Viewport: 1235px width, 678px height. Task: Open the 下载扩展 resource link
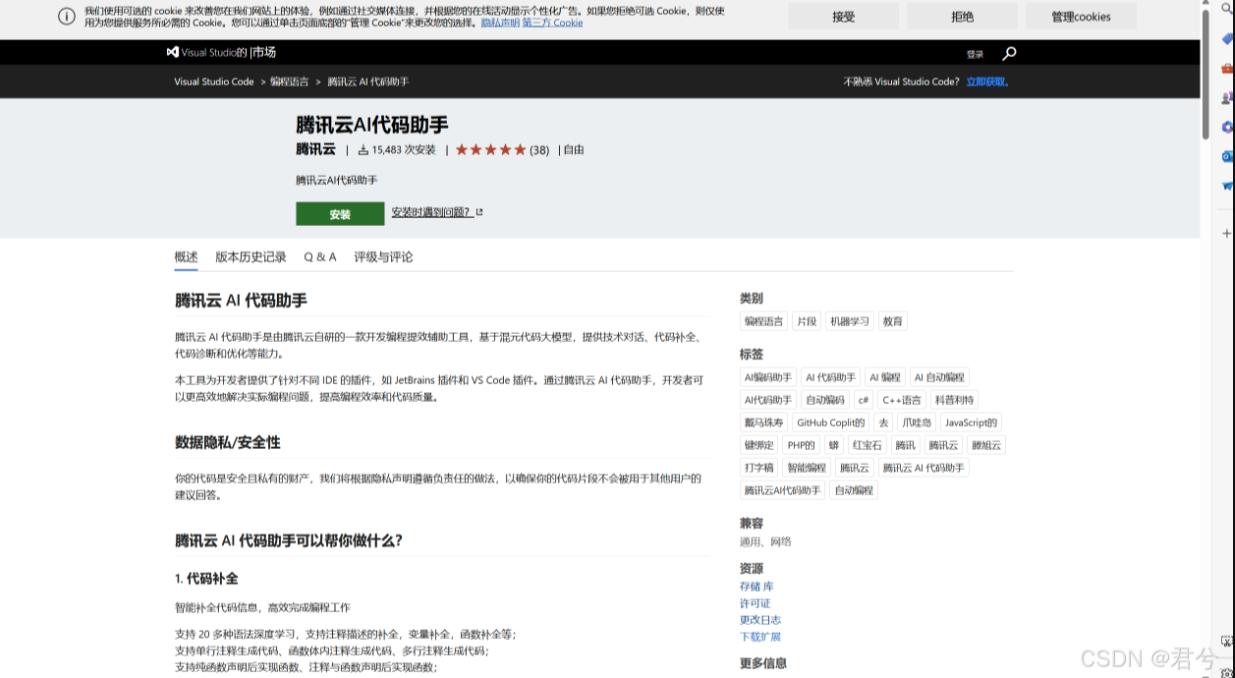(760, 635)
